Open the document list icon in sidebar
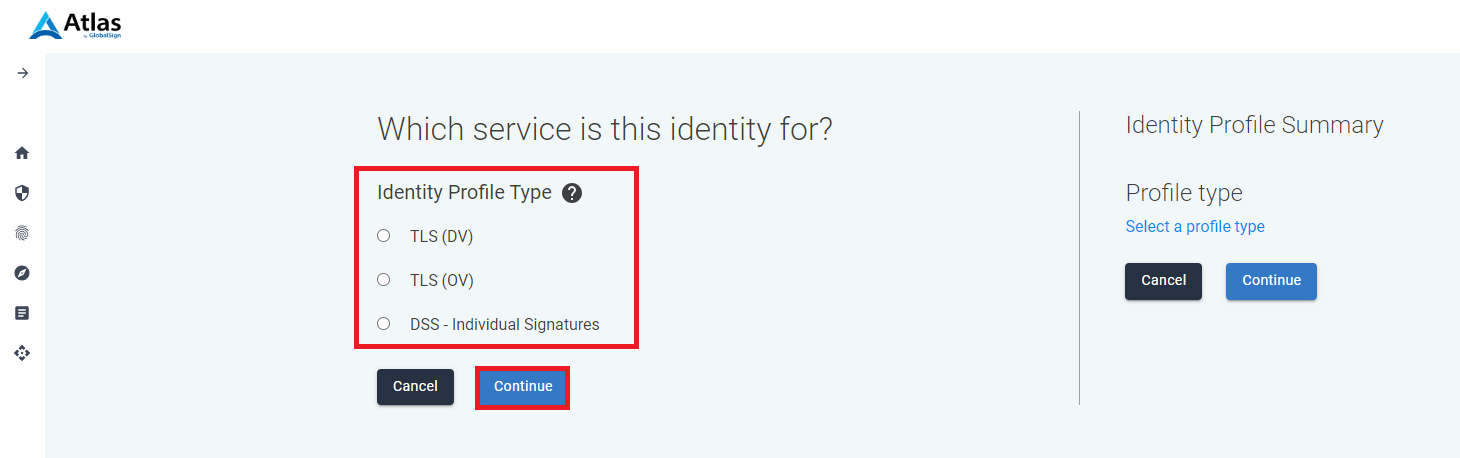Screen dimensions: 1460x458 point(22,313)
